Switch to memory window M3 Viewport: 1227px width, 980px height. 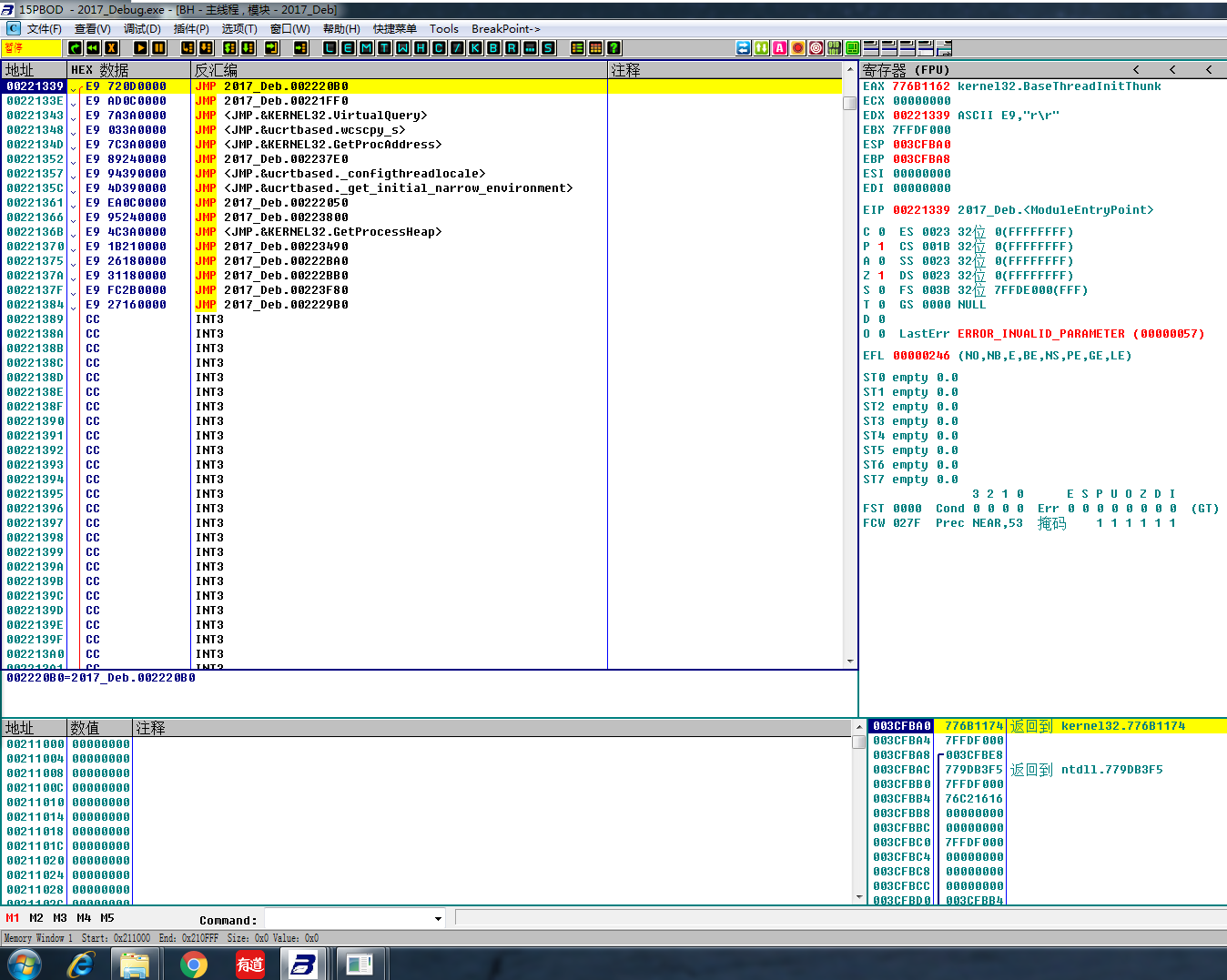pyautogui.click(x=60, y=918)
